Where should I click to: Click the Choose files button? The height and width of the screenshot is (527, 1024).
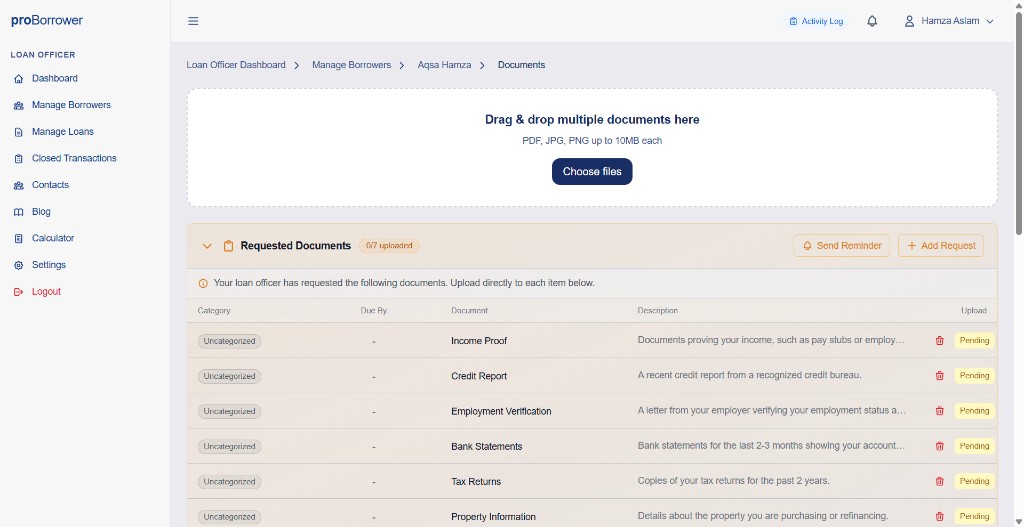(592, 172)
